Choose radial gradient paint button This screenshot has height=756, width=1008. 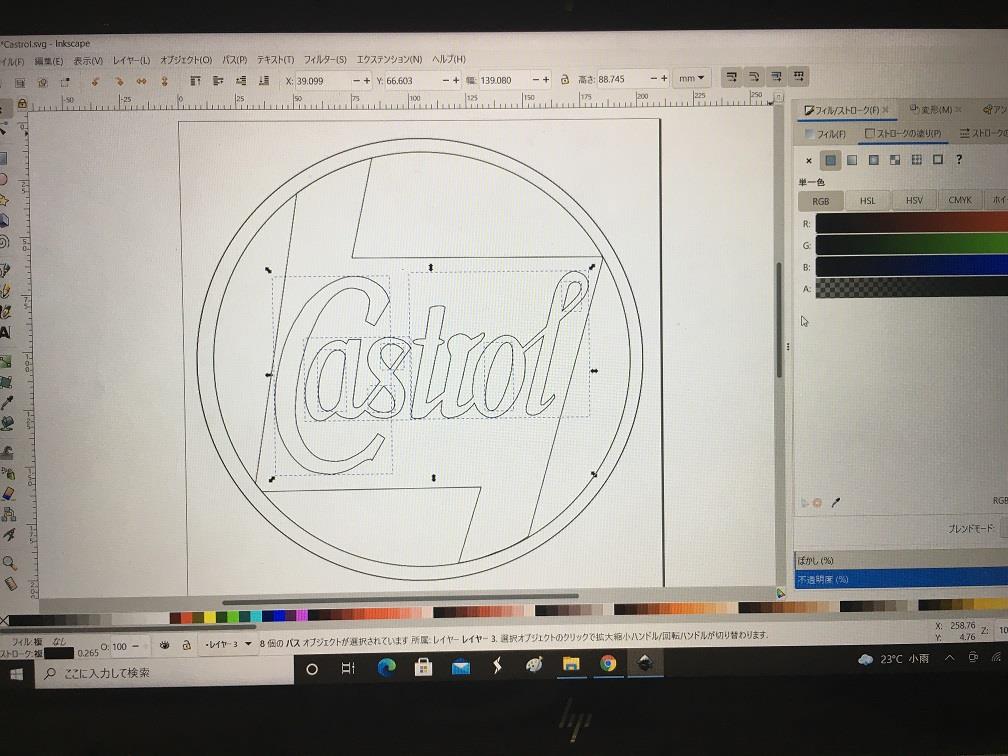coord(874,159)
